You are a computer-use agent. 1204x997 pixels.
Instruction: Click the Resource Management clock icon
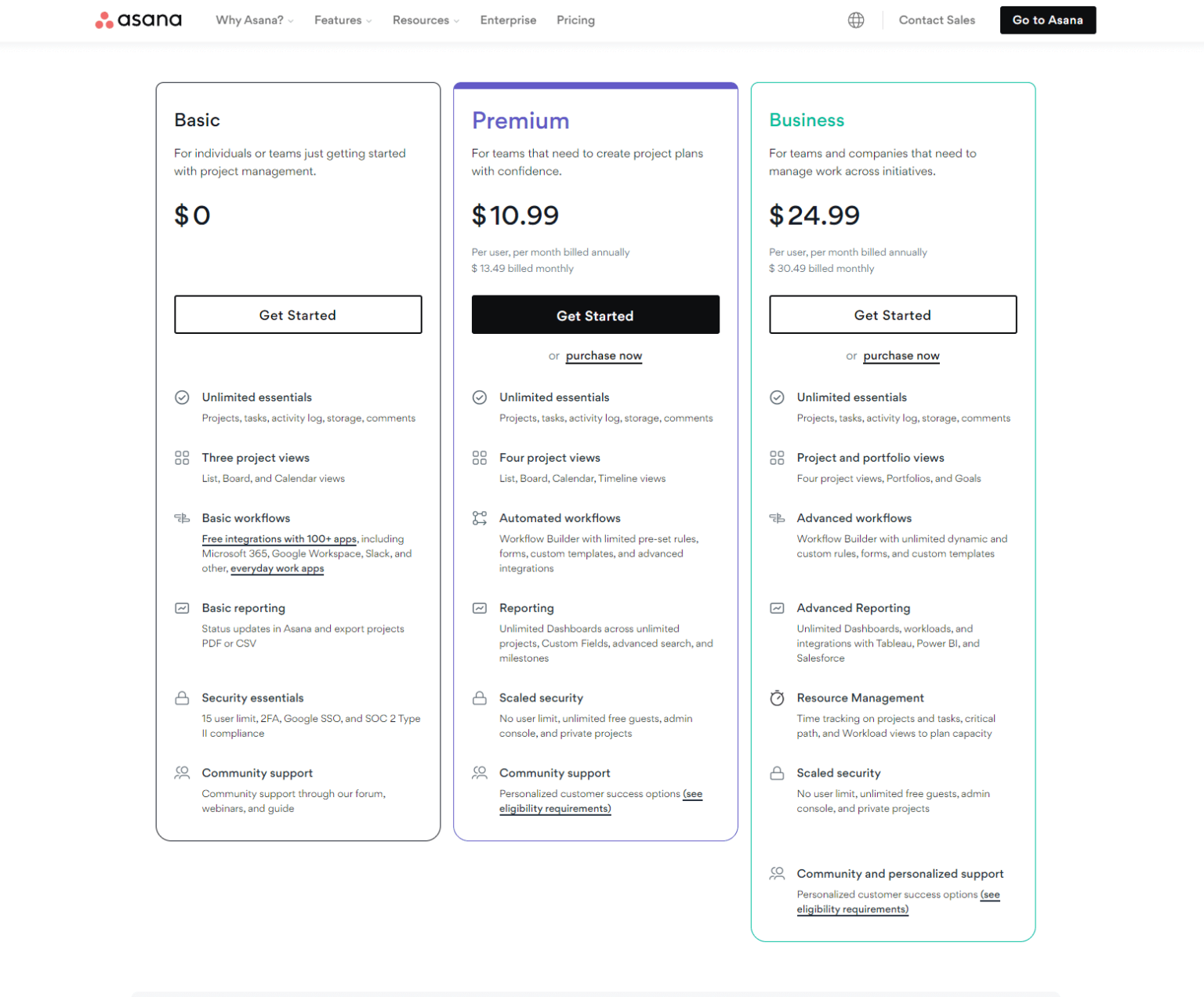click(x=777, y=698)
